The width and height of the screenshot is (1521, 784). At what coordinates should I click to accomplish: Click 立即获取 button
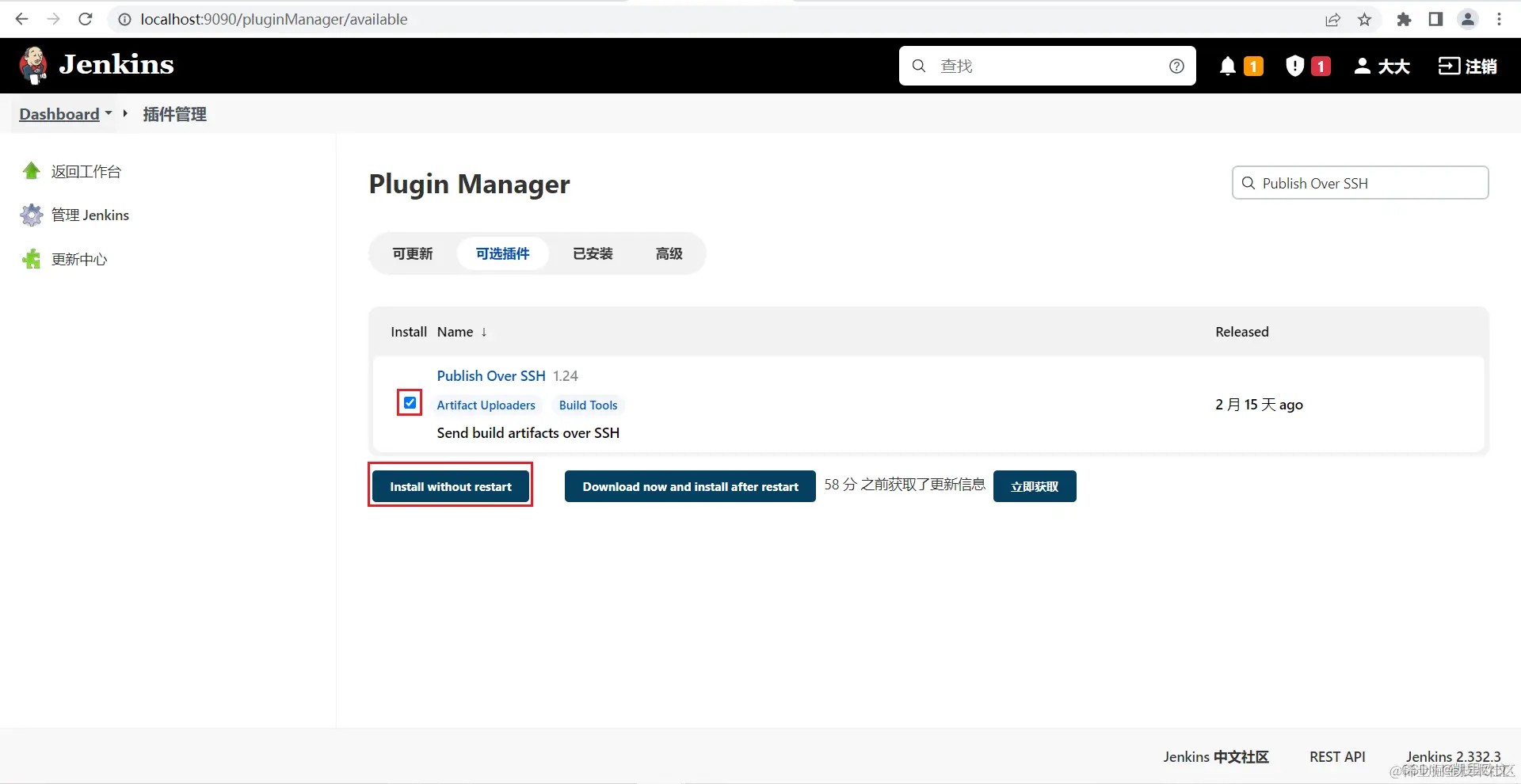click(x=1035, y=486)
